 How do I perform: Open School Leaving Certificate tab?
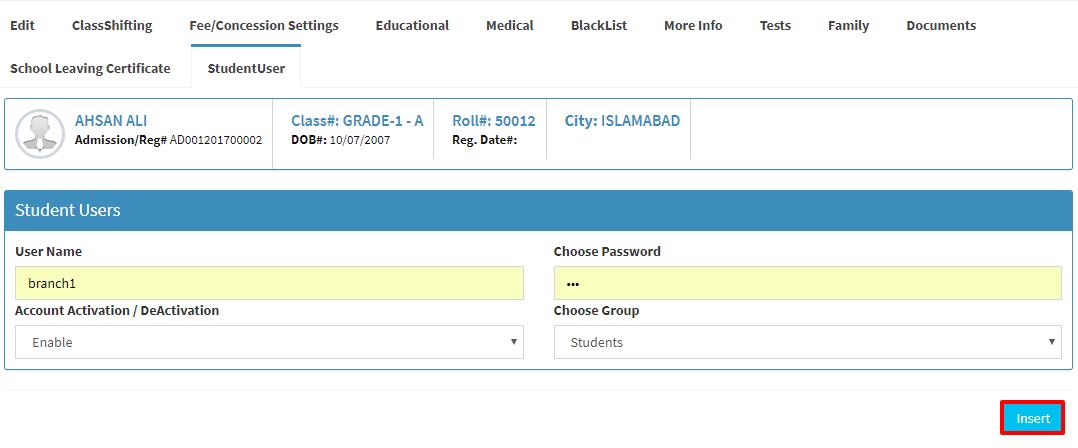(90, 68)
